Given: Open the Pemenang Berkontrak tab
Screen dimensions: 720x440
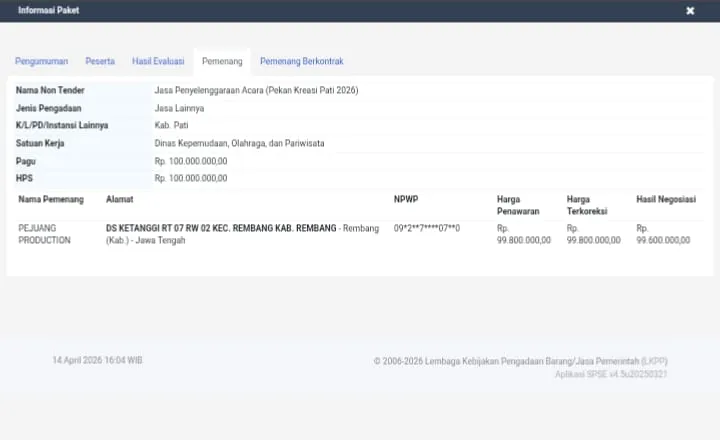Looking at the screenshot, I should pyautogui.click(x=301, y=61).
